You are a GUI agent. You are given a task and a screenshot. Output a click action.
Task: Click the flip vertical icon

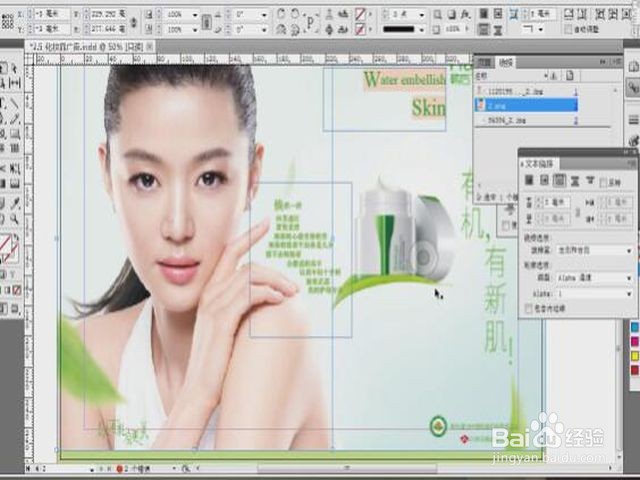click(295, 29)
